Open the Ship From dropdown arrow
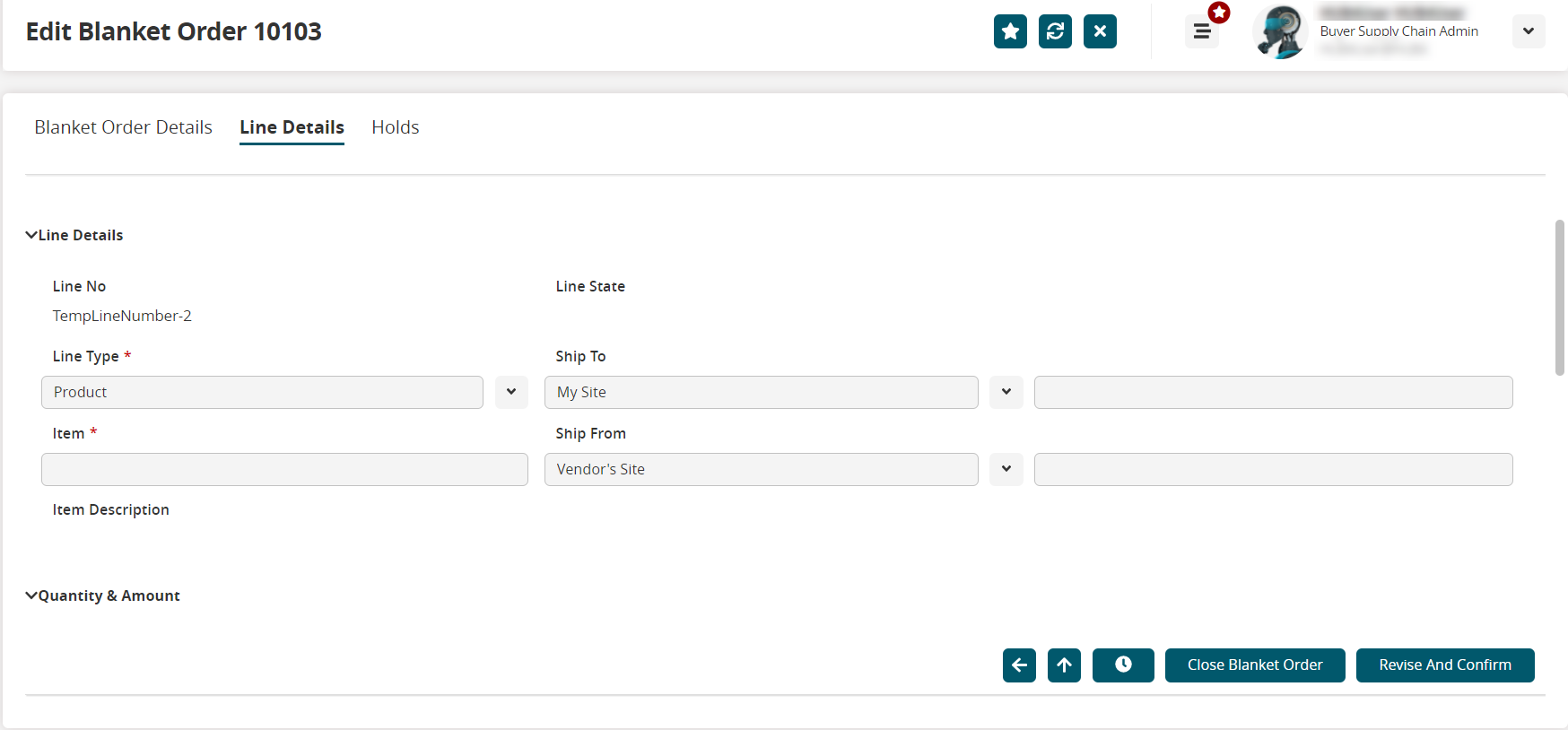This screenshot has width=1568, height=730. coord(1006,469)
